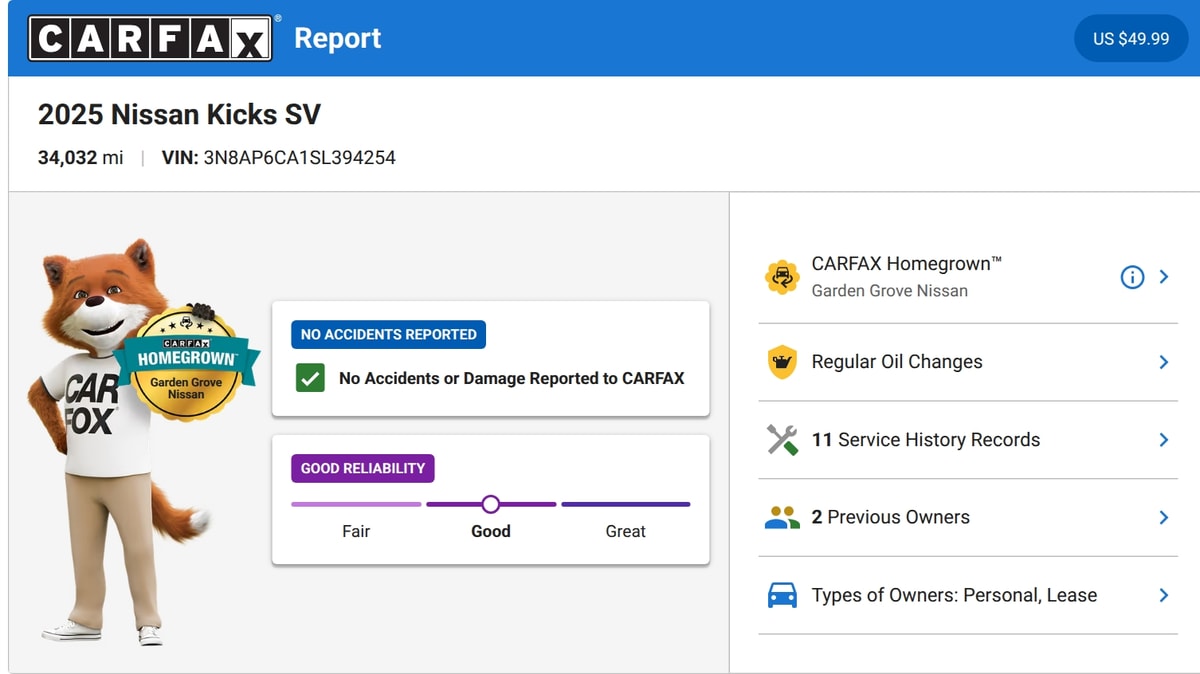The width and height of the screenshot is (1200, 674).
Task: Click Garden Grove Nissan under CARFAX Homegrown
Action: click(890, 291)
